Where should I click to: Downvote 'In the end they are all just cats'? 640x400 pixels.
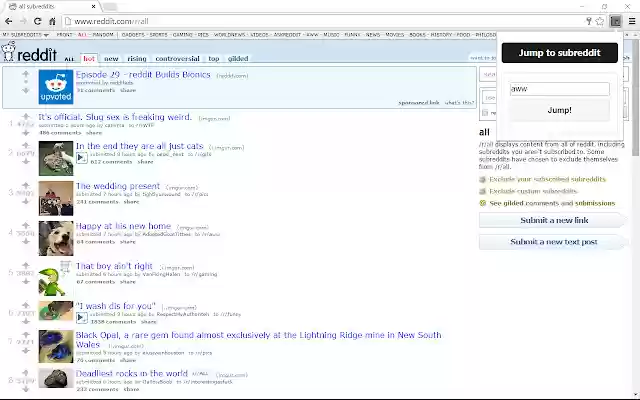point(26,162)
